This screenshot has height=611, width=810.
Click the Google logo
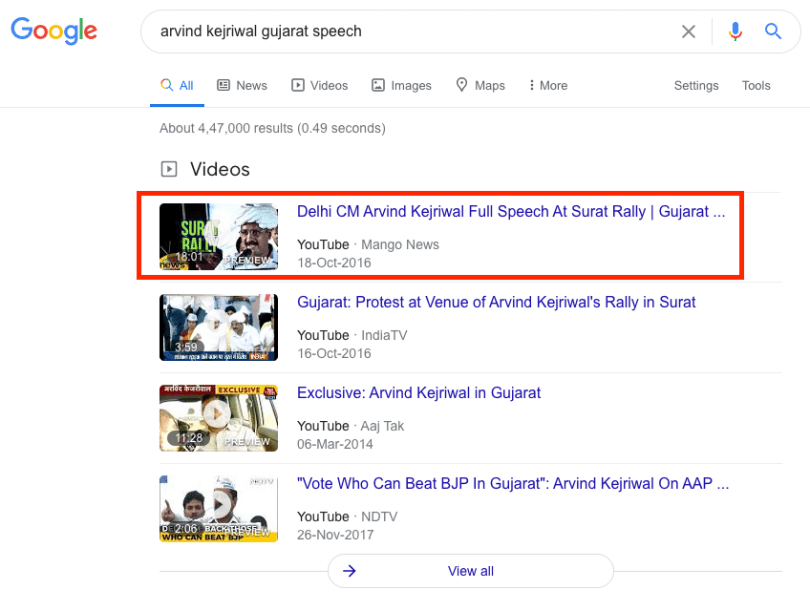(x=54, y=31)
